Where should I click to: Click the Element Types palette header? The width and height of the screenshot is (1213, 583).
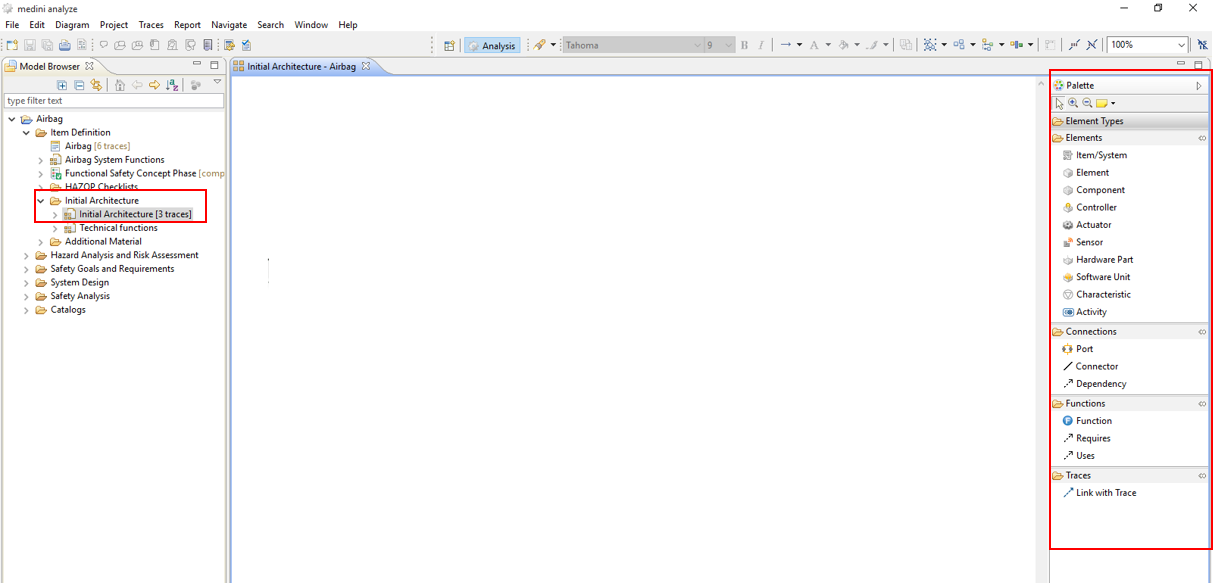(1129, 121)
